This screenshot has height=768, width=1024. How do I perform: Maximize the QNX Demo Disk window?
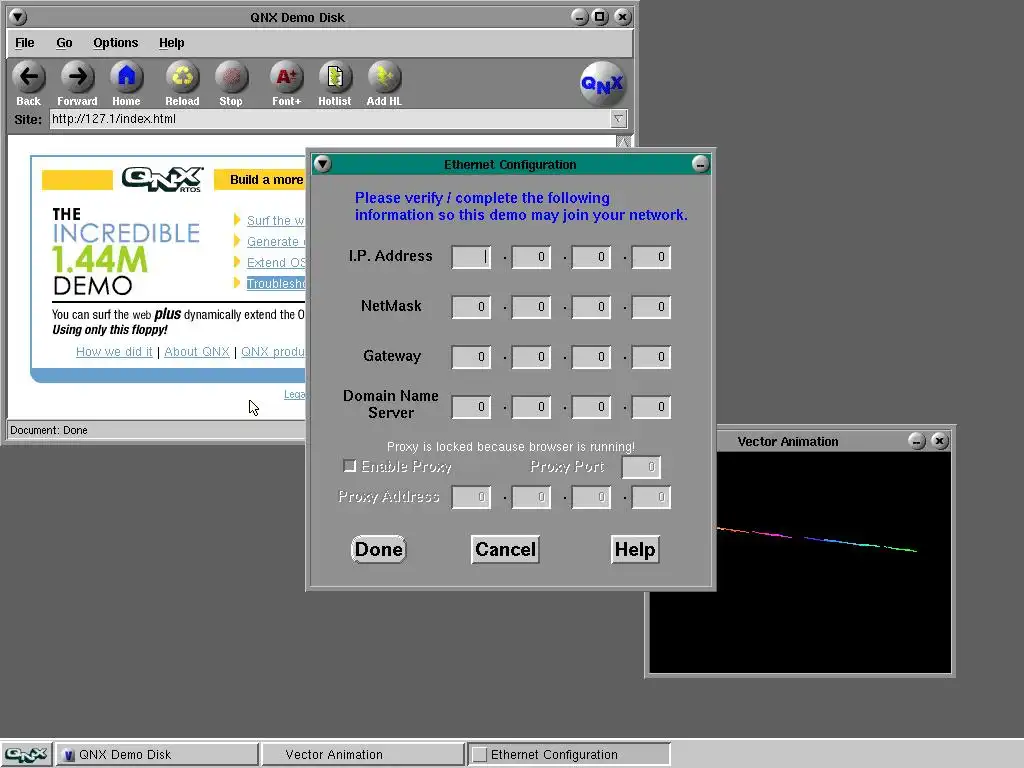point(600,17)
